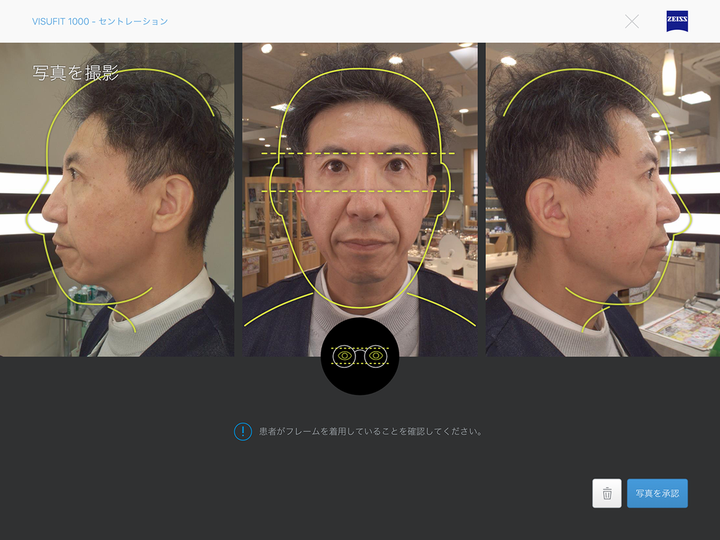Click the lower dashed guide line on the front photo
720x540 pixels.
point(360,190)
